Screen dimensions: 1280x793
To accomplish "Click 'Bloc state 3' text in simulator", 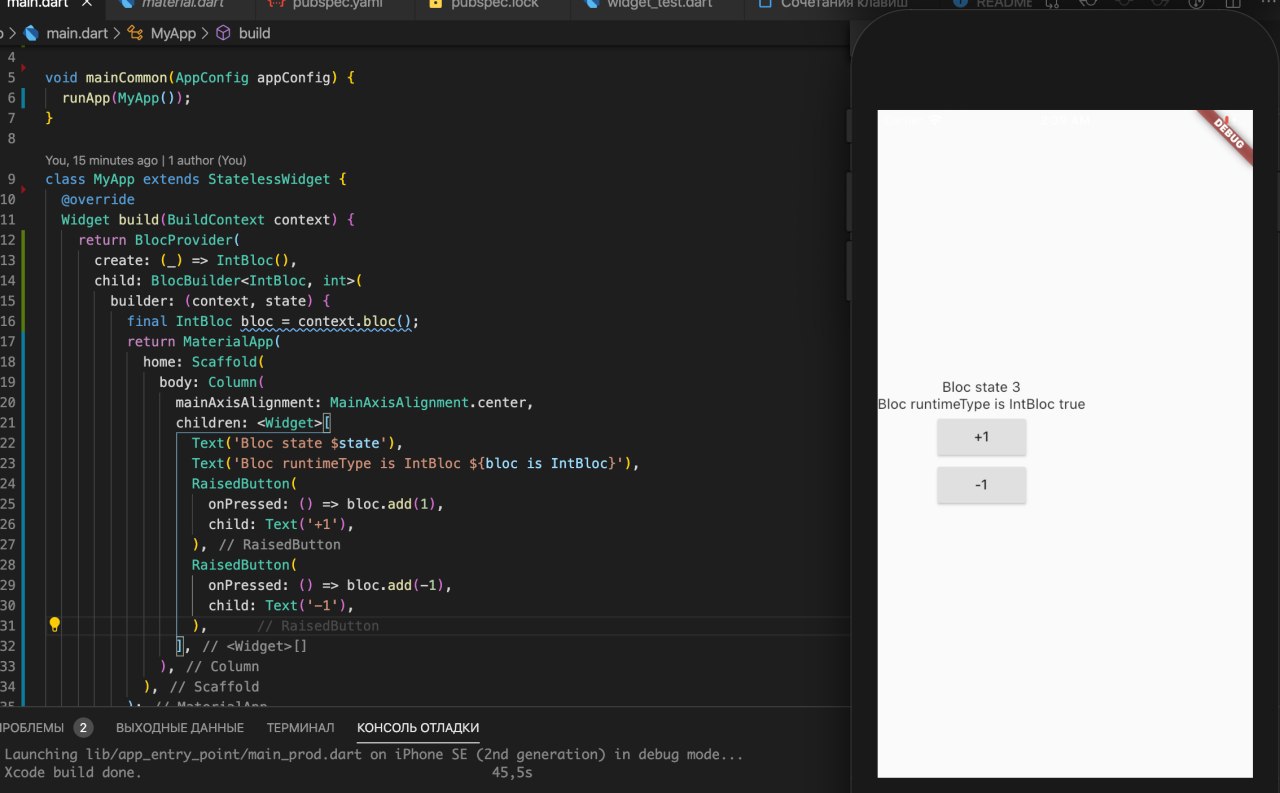I will 981,387.
